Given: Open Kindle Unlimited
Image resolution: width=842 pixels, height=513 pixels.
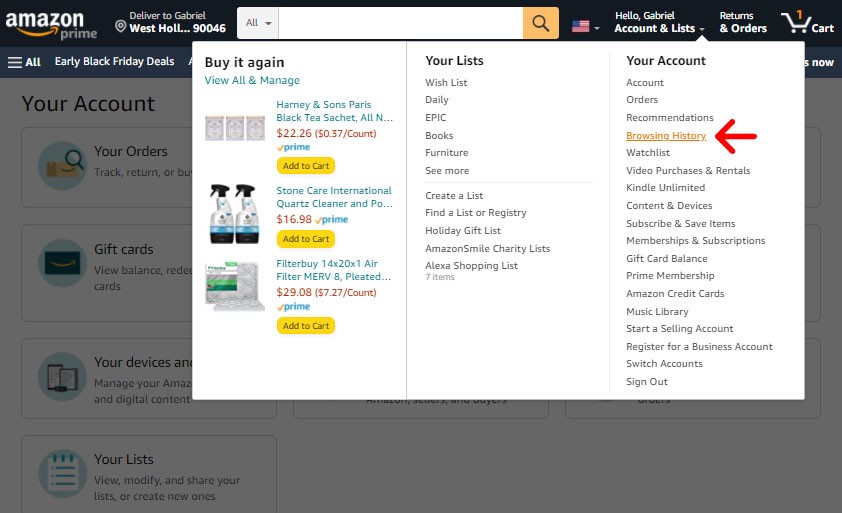Looking at the screenshot, I should click(665, 187).
